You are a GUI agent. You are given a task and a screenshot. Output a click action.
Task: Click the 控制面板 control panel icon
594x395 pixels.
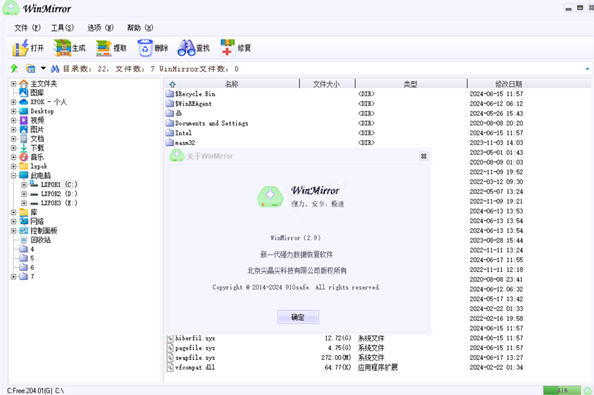23,231
